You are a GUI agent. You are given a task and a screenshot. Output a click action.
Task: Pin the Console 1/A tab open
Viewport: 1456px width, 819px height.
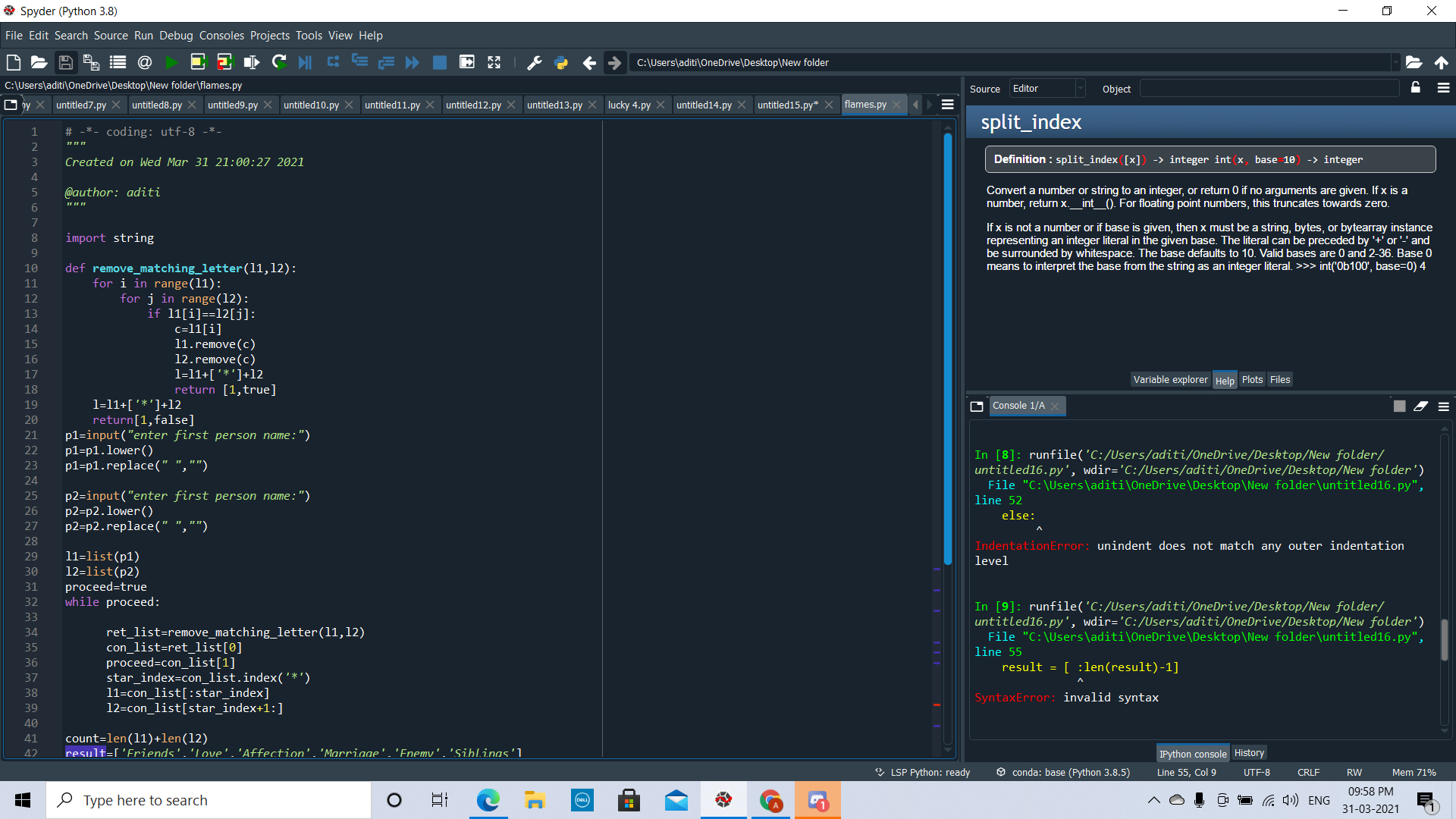pos(977,406)
